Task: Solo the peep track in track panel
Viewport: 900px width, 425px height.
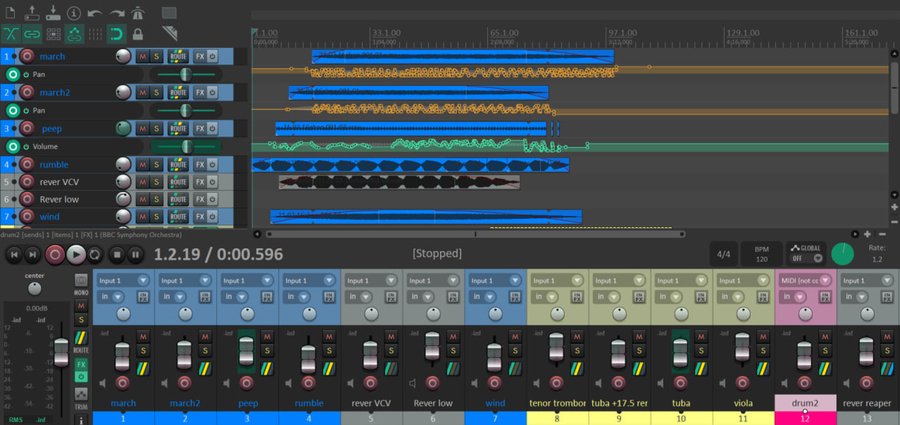Action: pyautogui.click(x=156, y=128)
